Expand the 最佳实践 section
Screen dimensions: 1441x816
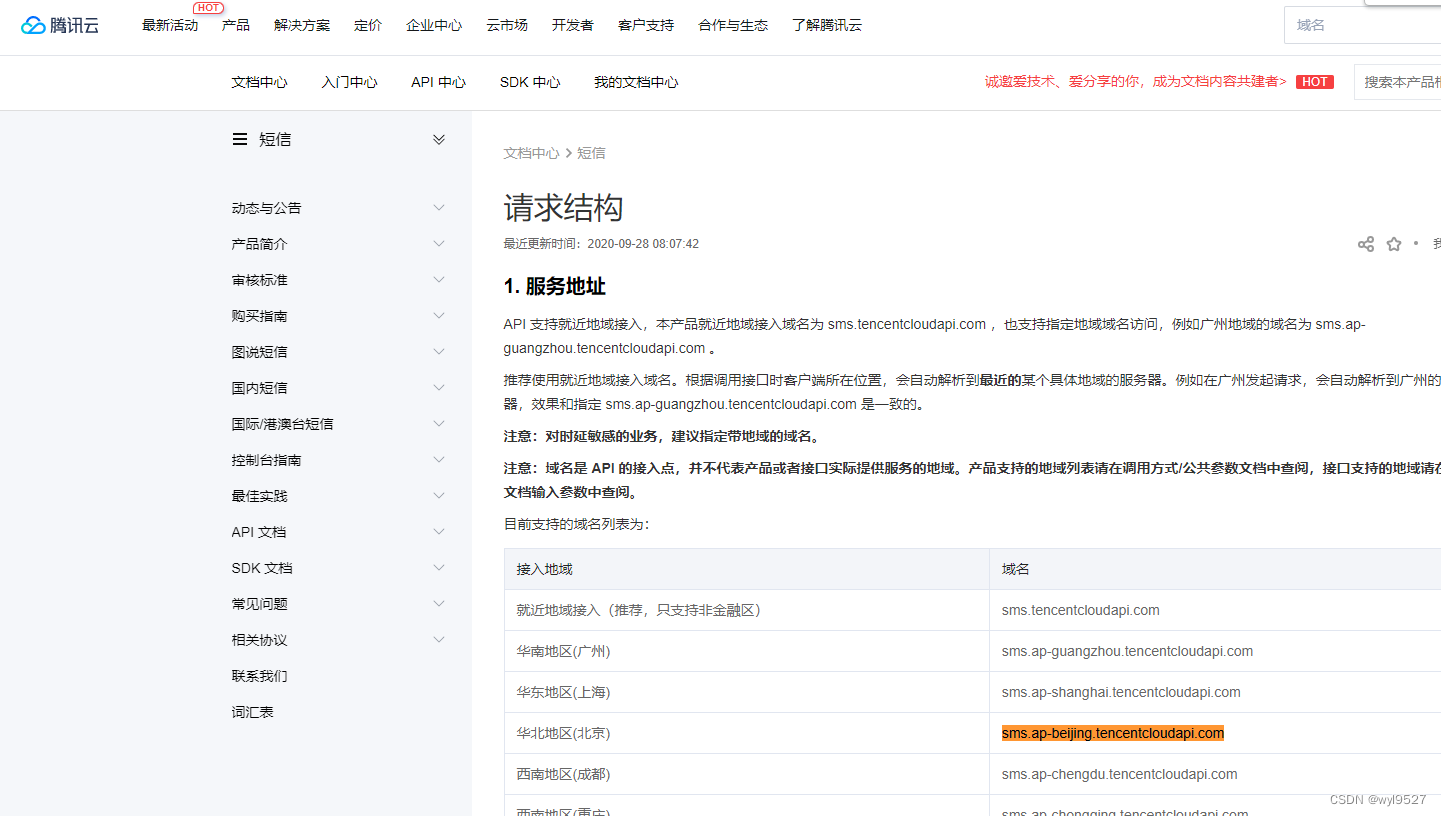click(439, 496)
